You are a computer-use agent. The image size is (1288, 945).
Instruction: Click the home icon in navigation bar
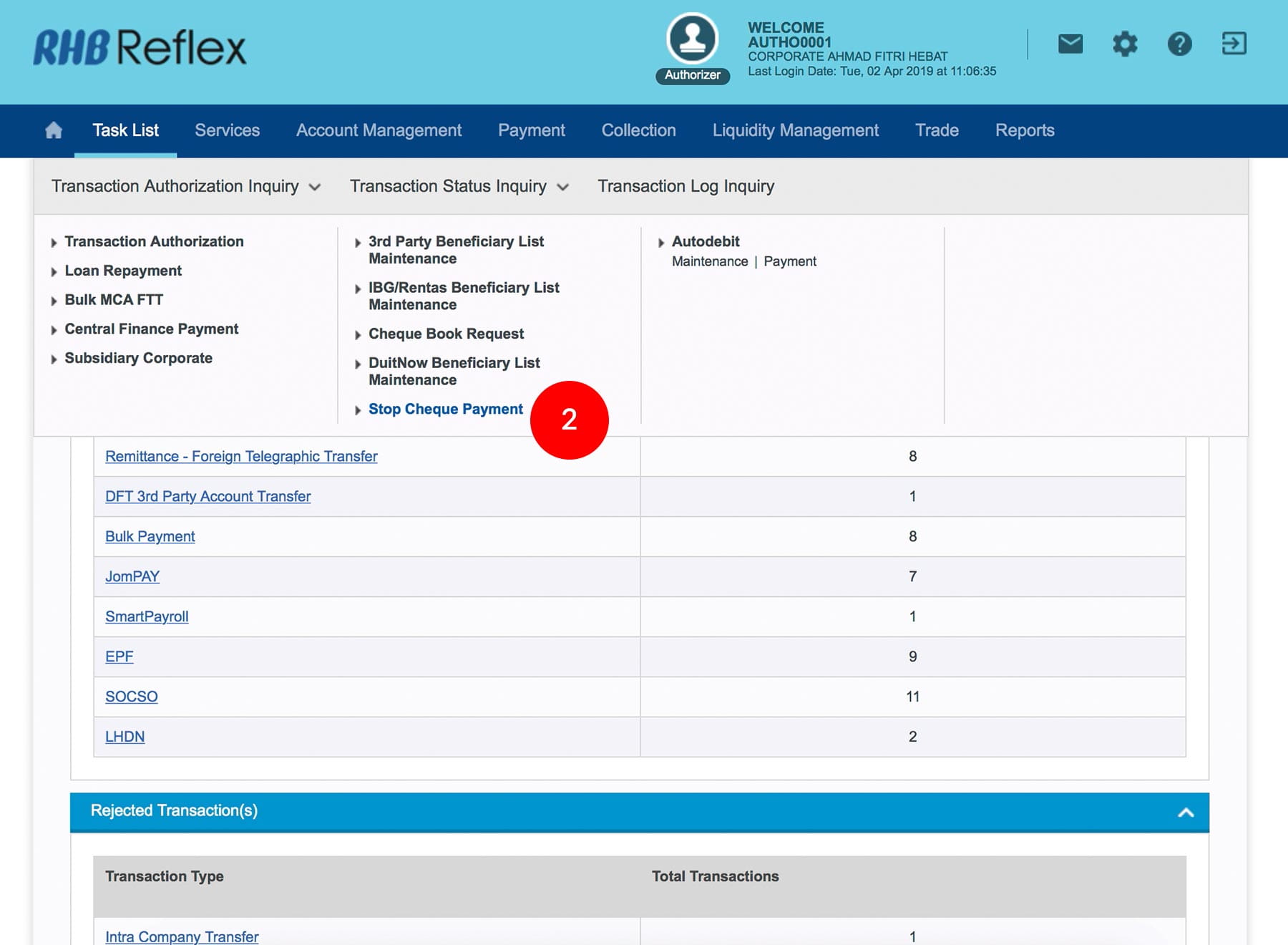coord(54,130)
